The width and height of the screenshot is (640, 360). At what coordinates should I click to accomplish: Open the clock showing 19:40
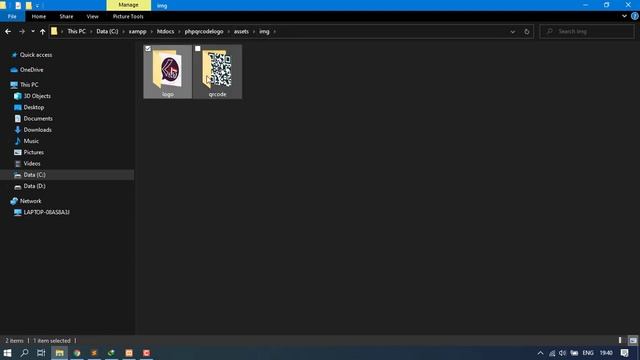(606, 353)
